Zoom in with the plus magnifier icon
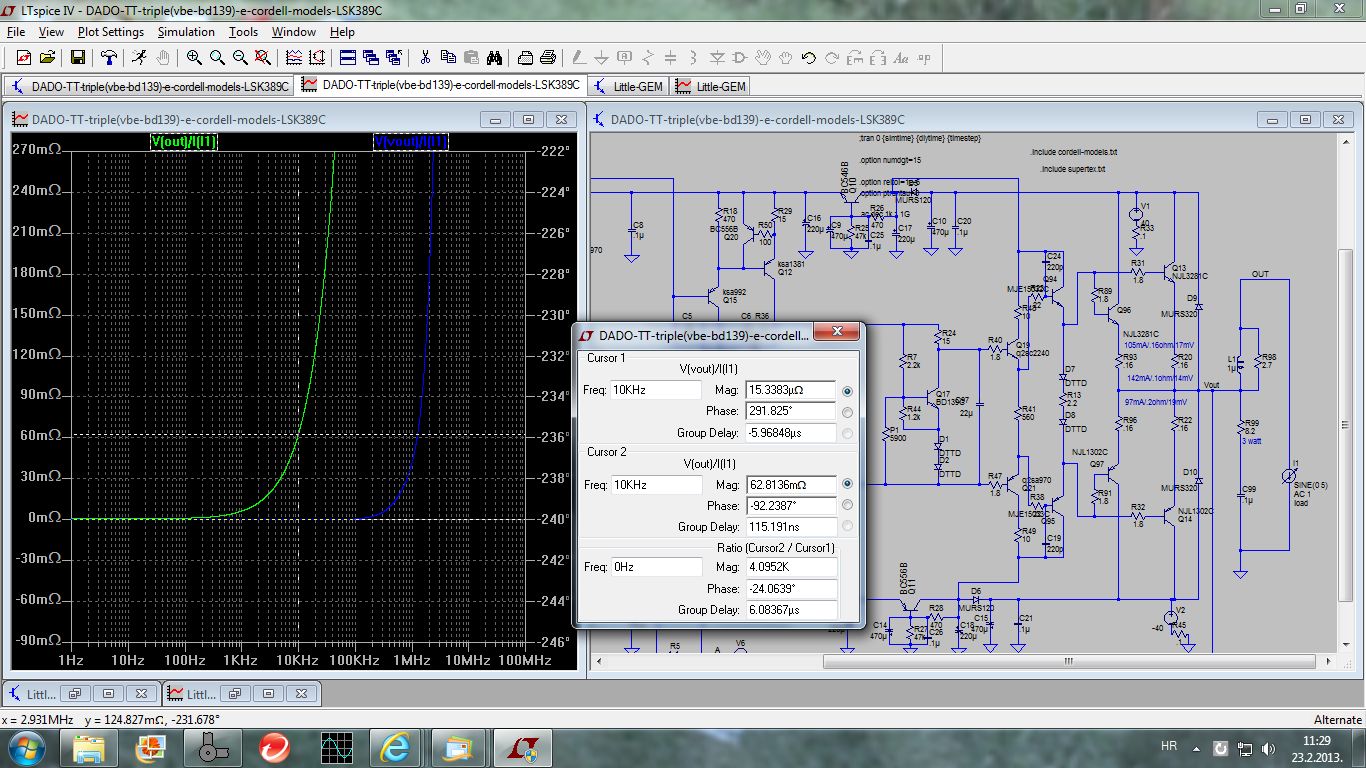The width and height of the screenshot is (1366, 768). (194, 57)
